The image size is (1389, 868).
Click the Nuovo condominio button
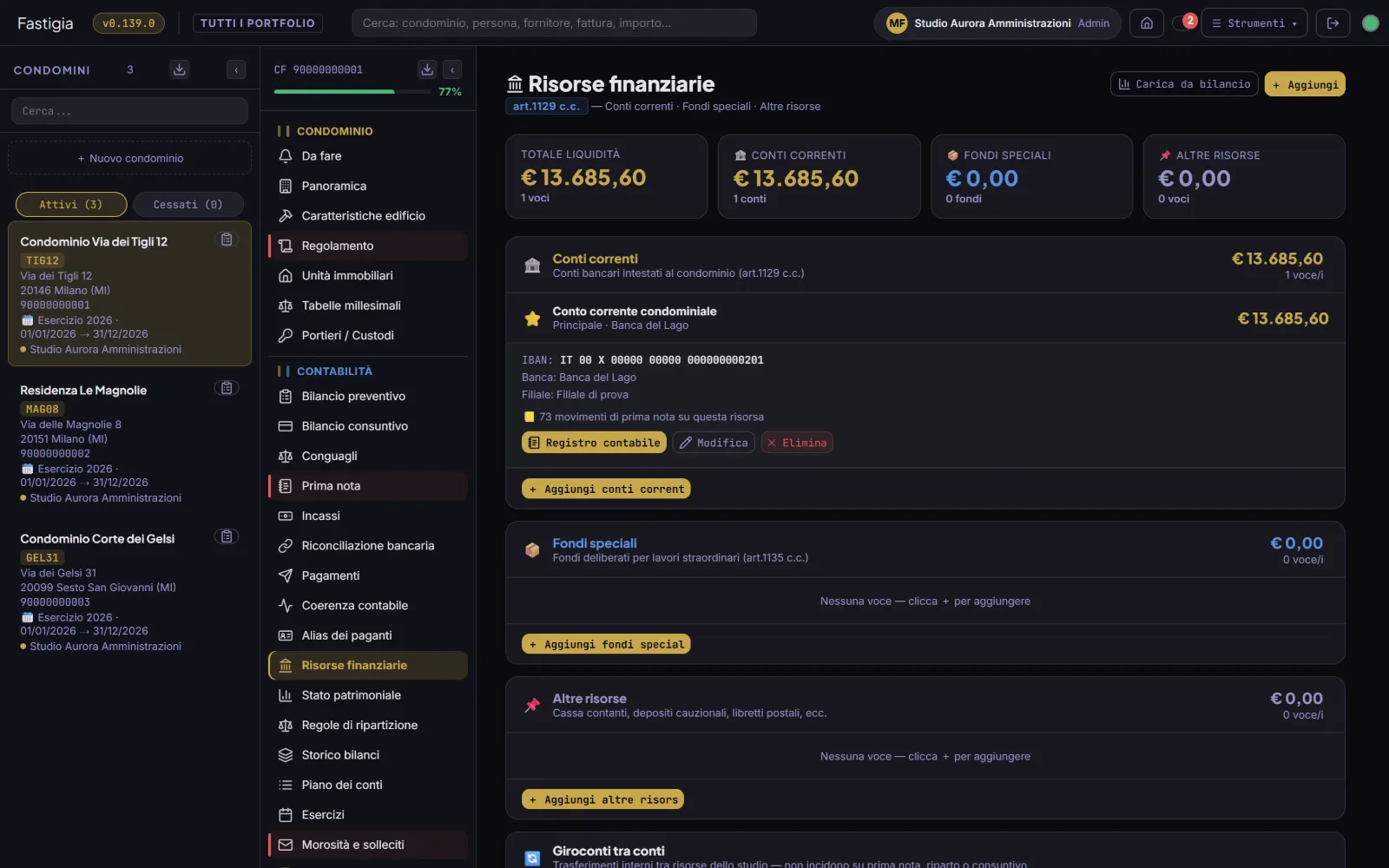tap(129, 158)
